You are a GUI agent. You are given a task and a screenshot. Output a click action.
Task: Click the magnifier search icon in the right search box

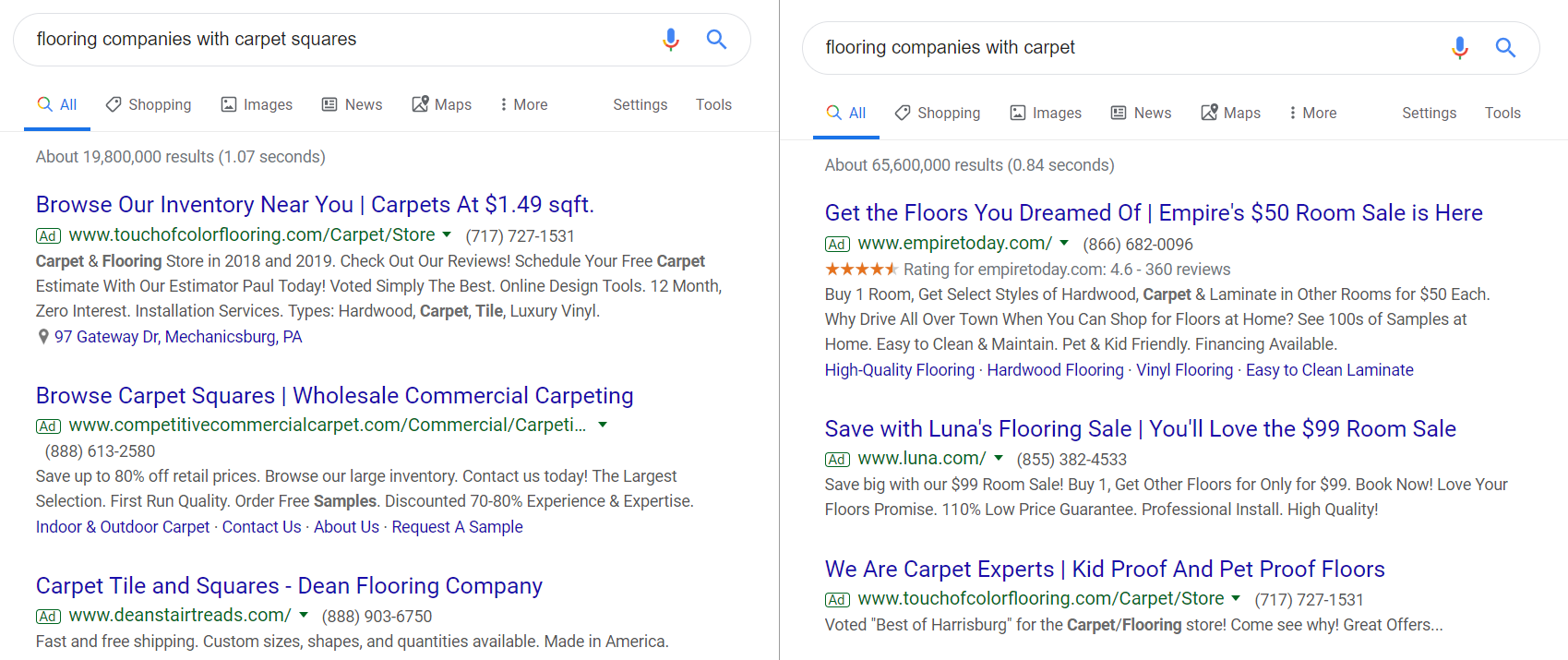[x=1505, y=48]
